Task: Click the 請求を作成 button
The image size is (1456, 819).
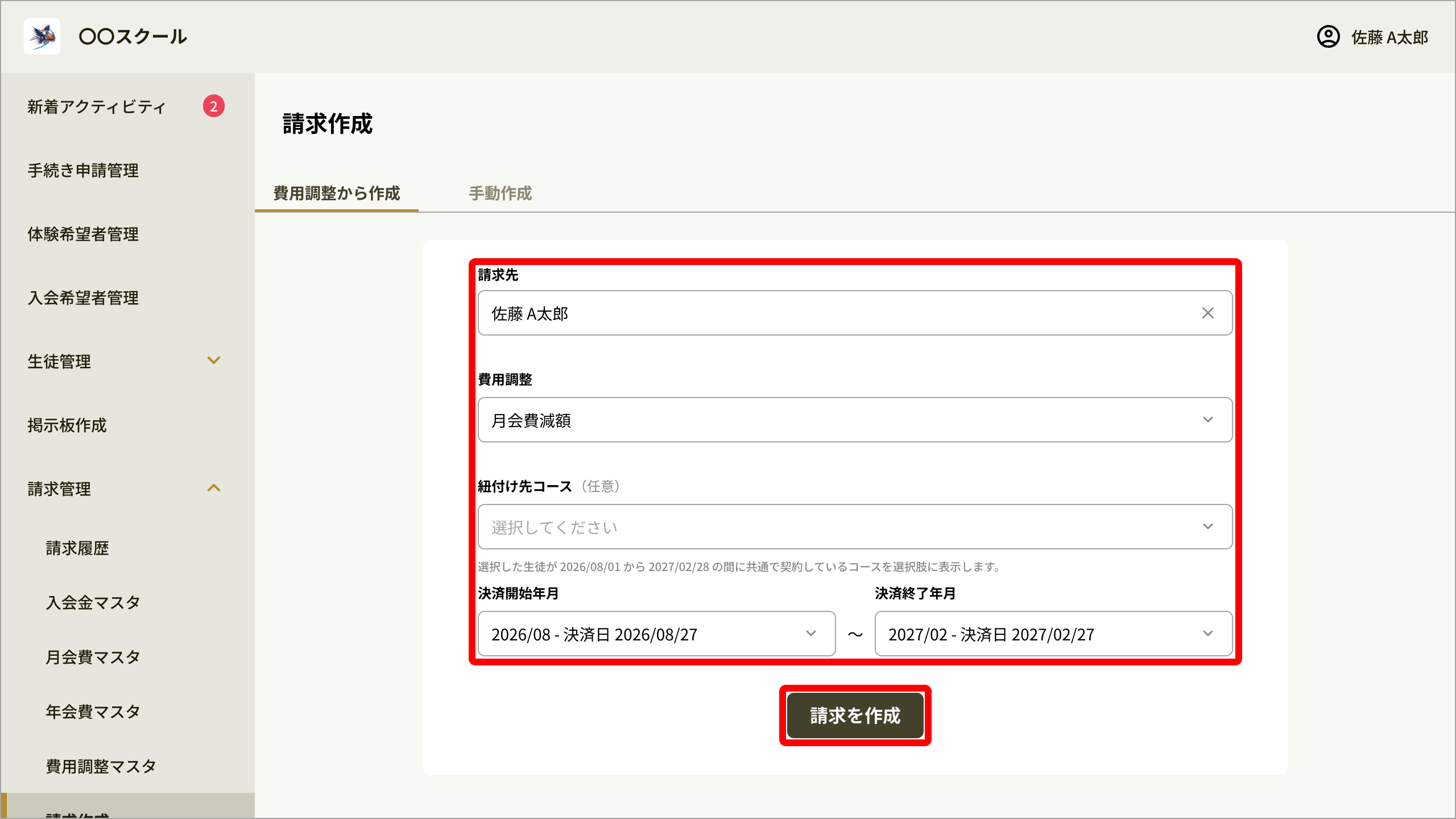Action: click(855, 715)
